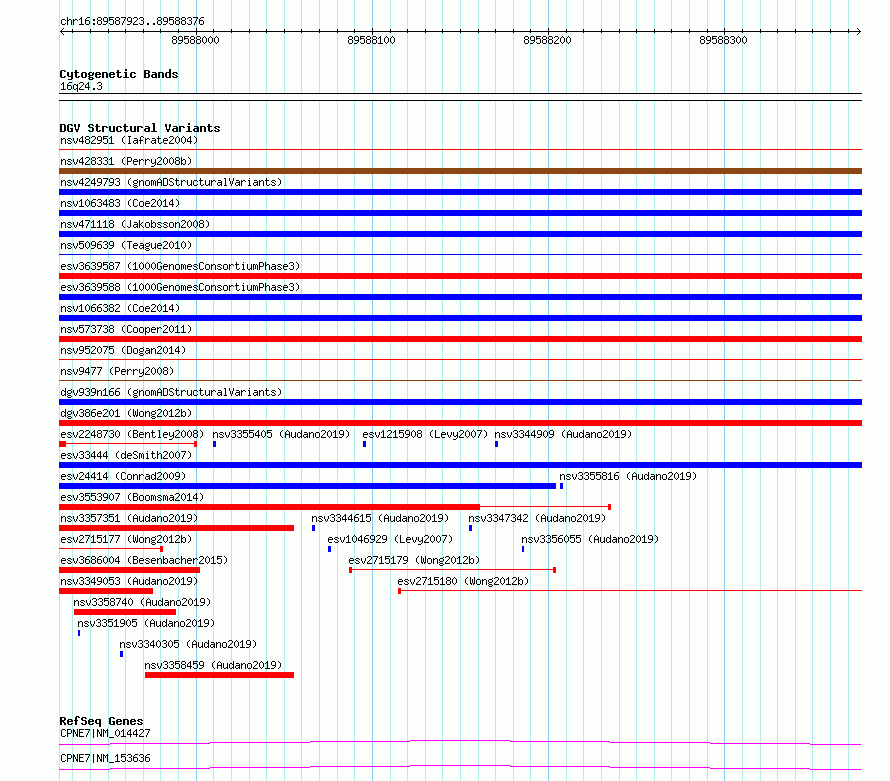Click nsv3347342 (Audano2019) label
The height and width of the screenshot is (781, 890).
point(537,518)
